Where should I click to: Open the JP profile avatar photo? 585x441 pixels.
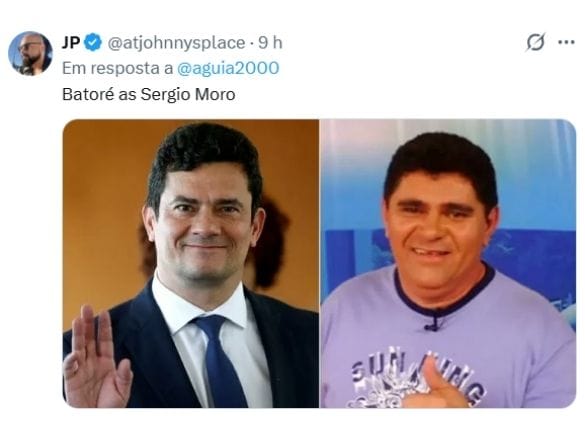tap(30, 53)
